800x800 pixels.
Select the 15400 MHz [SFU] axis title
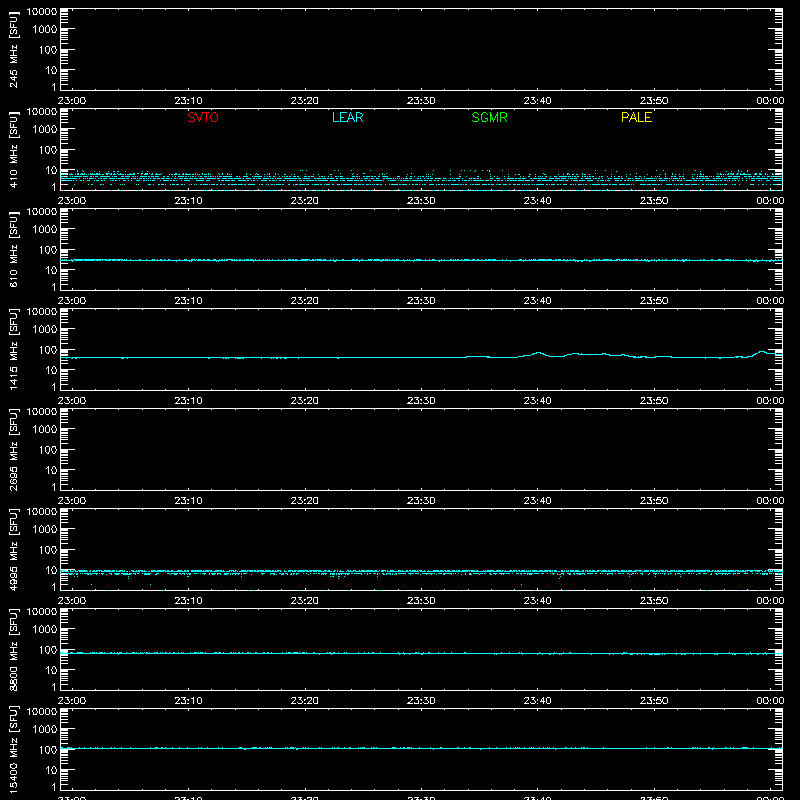[13, 749]
